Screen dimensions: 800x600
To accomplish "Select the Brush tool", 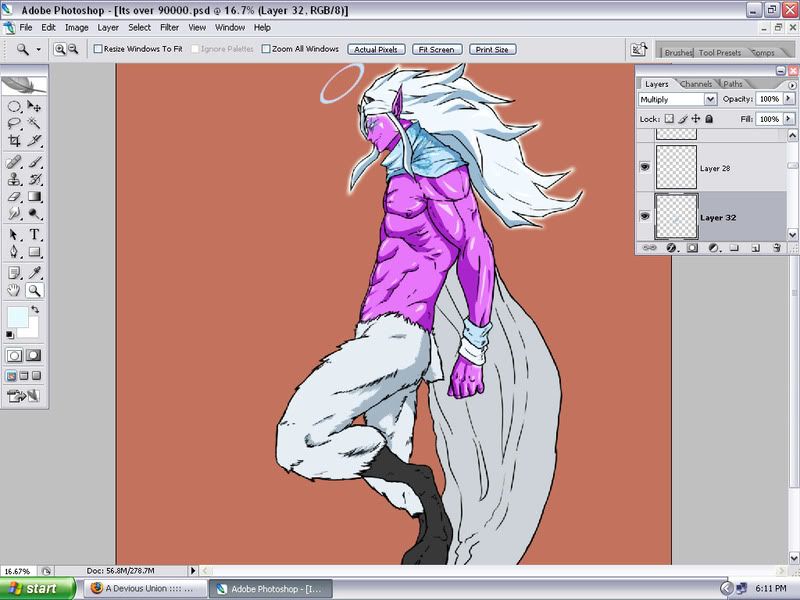I will tap(34, 162).
